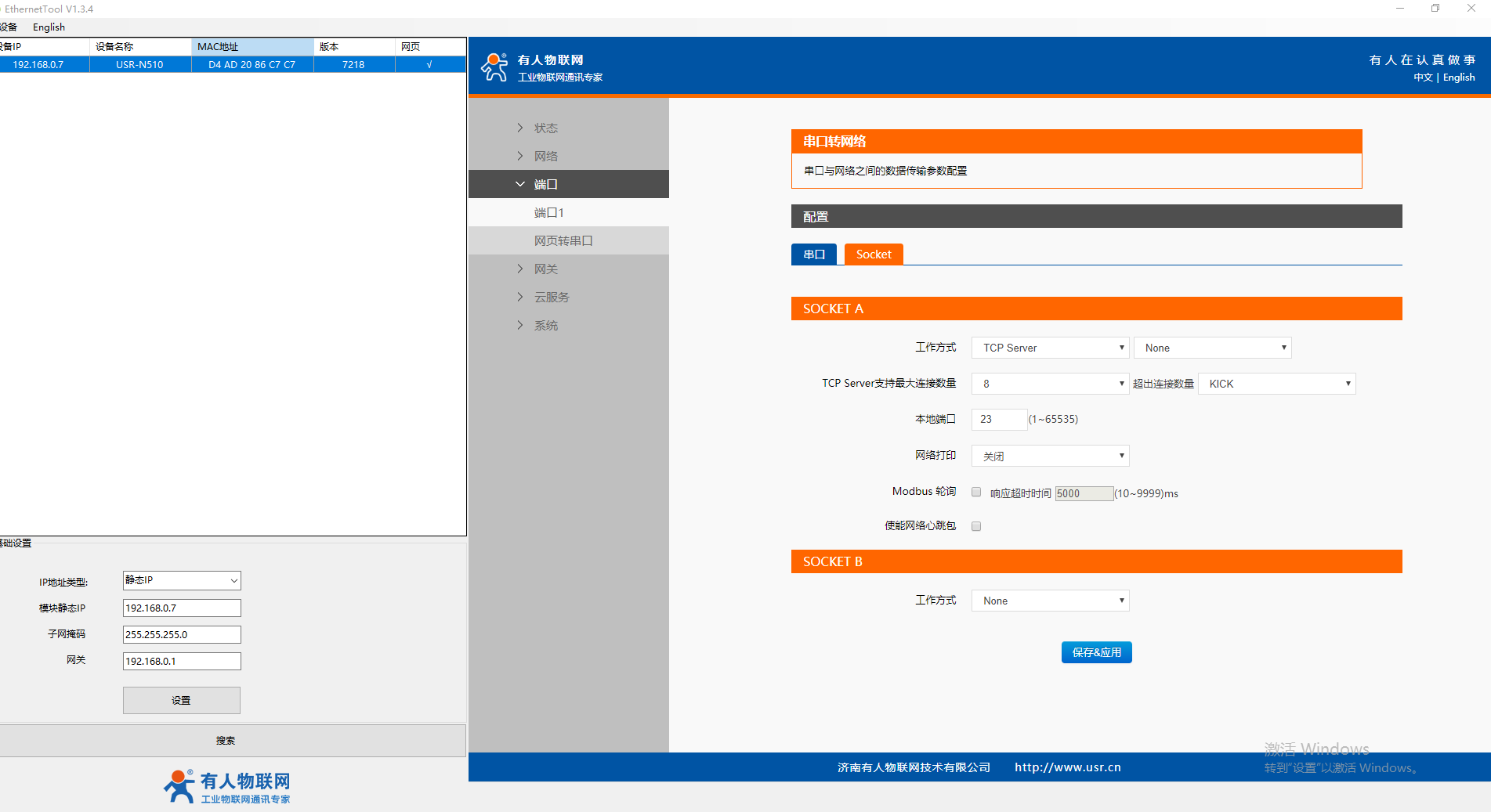Open the TCP Server work mode dropdown
This screenshot has width=1491, height=812.
pyautogui.click(x=1050, y=348)
